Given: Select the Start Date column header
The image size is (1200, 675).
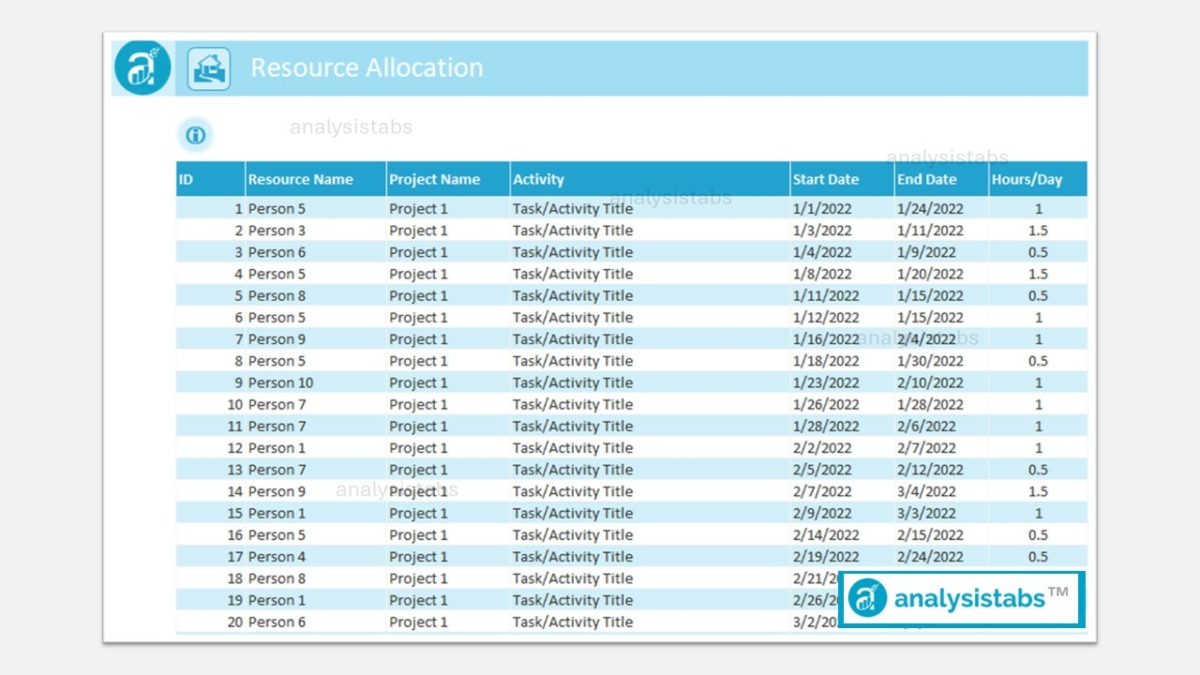Looking at the screenshot, I should click(x=827, y=179).
